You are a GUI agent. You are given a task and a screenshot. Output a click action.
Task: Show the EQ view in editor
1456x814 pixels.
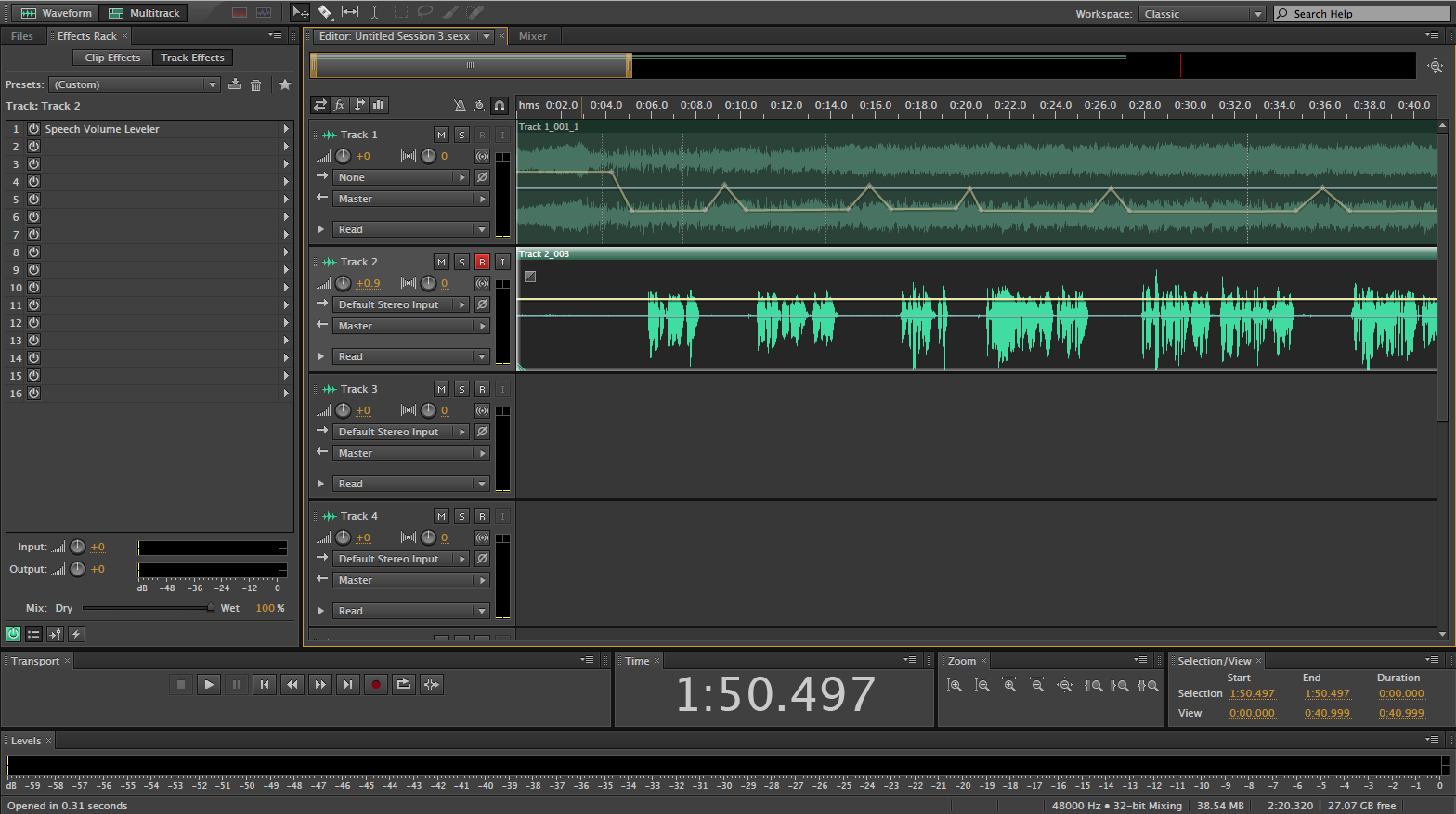[x=379, y=105]
